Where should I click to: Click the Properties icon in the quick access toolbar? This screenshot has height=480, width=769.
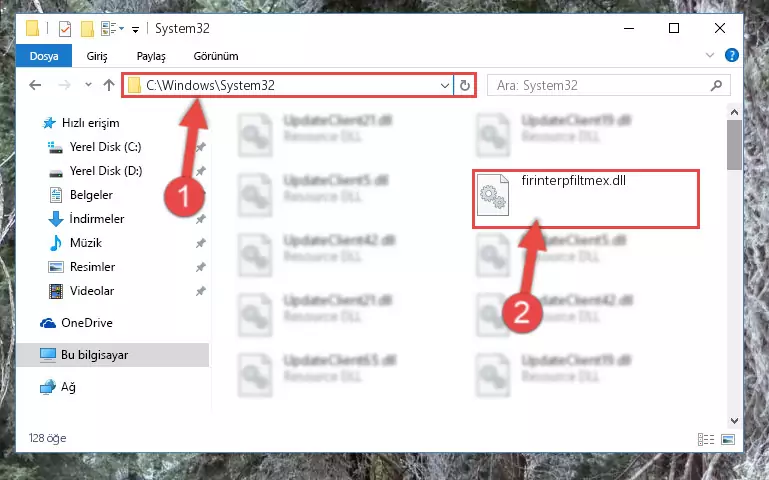[65, 29]
